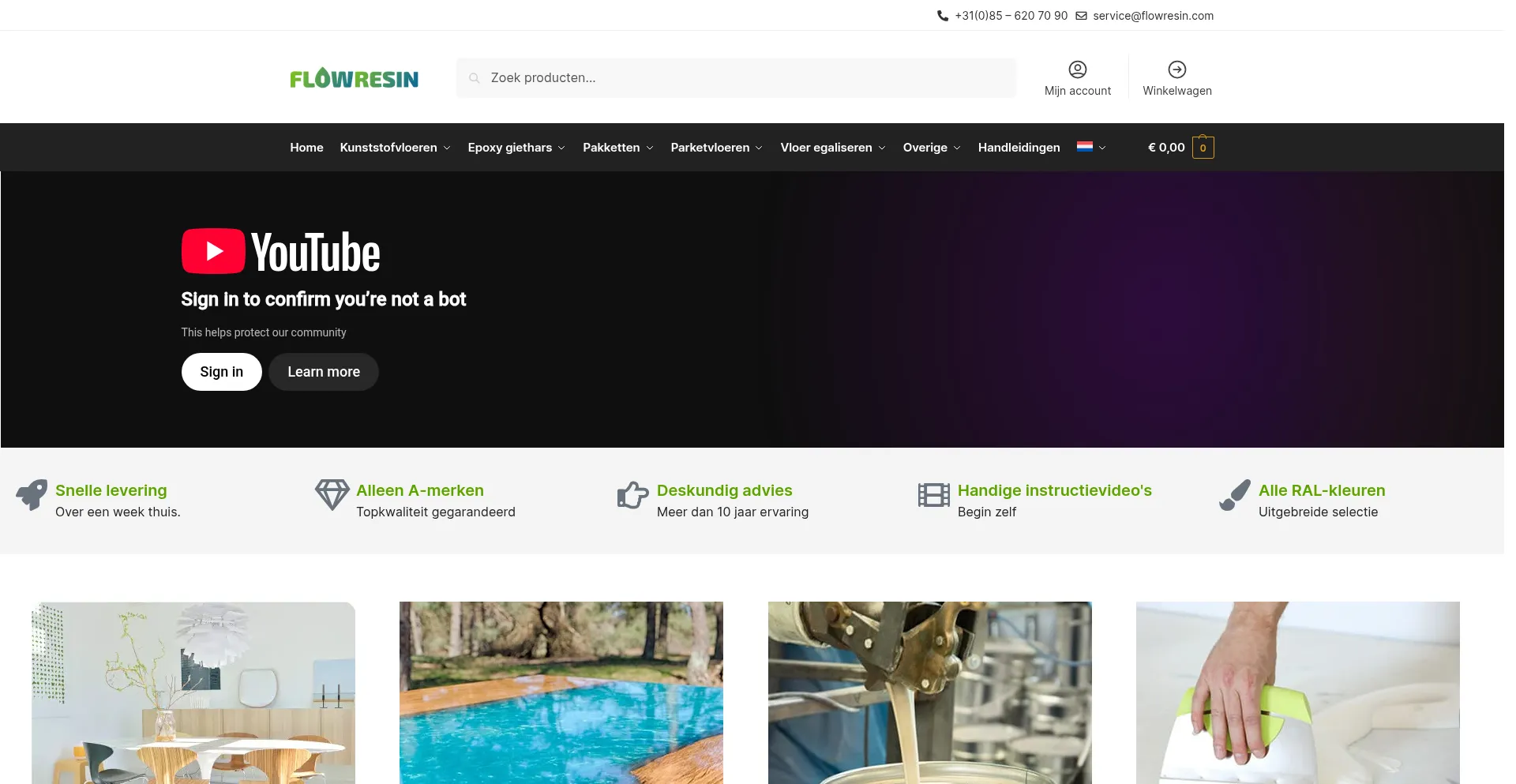Click Learn more button on YouTube embed
Image resolution: width=1516 pixels, height=784 pixels.
pos(324,372)
